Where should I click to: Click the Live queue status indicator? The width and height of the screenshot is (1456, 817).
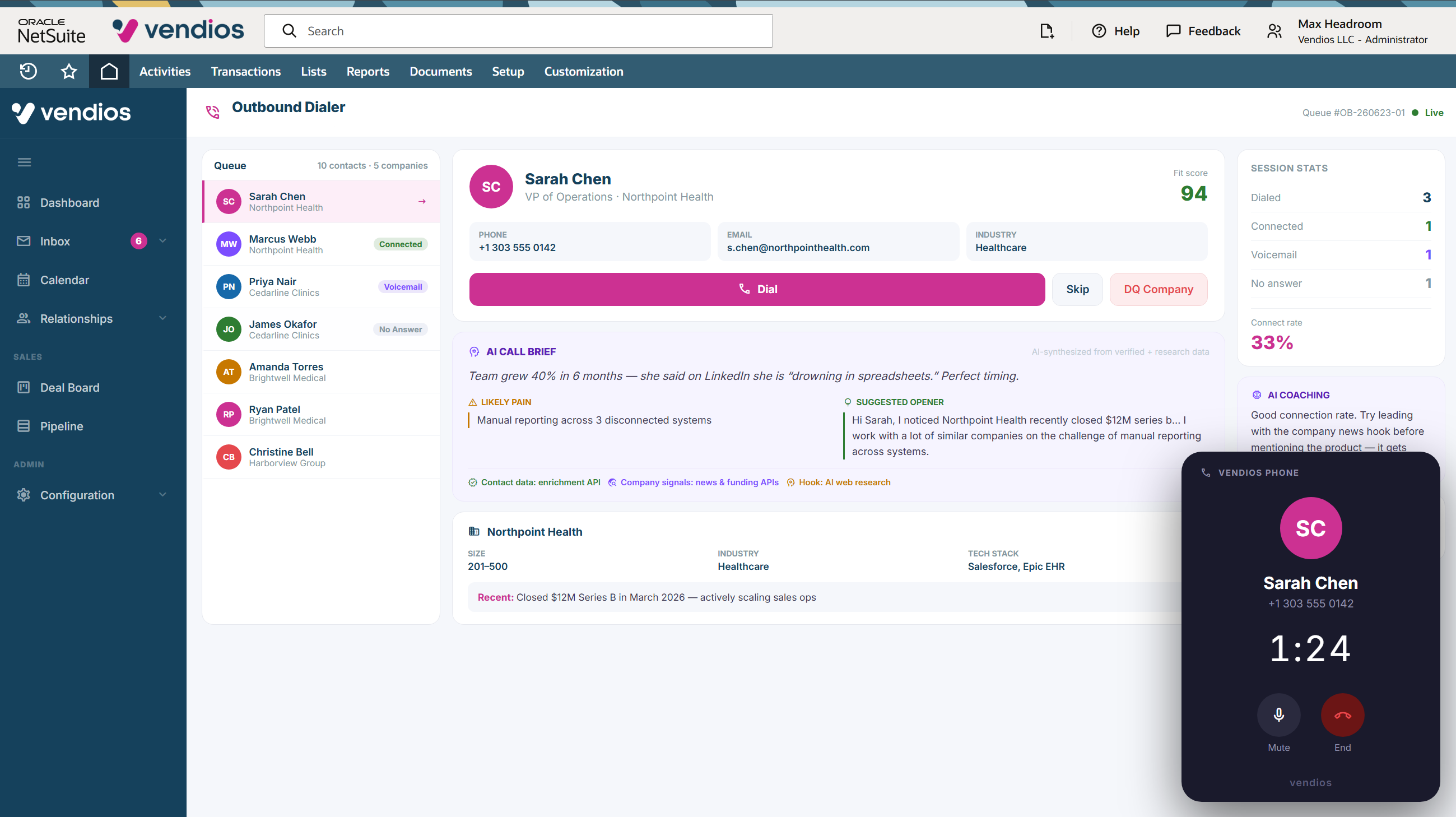click(1429, 113)
